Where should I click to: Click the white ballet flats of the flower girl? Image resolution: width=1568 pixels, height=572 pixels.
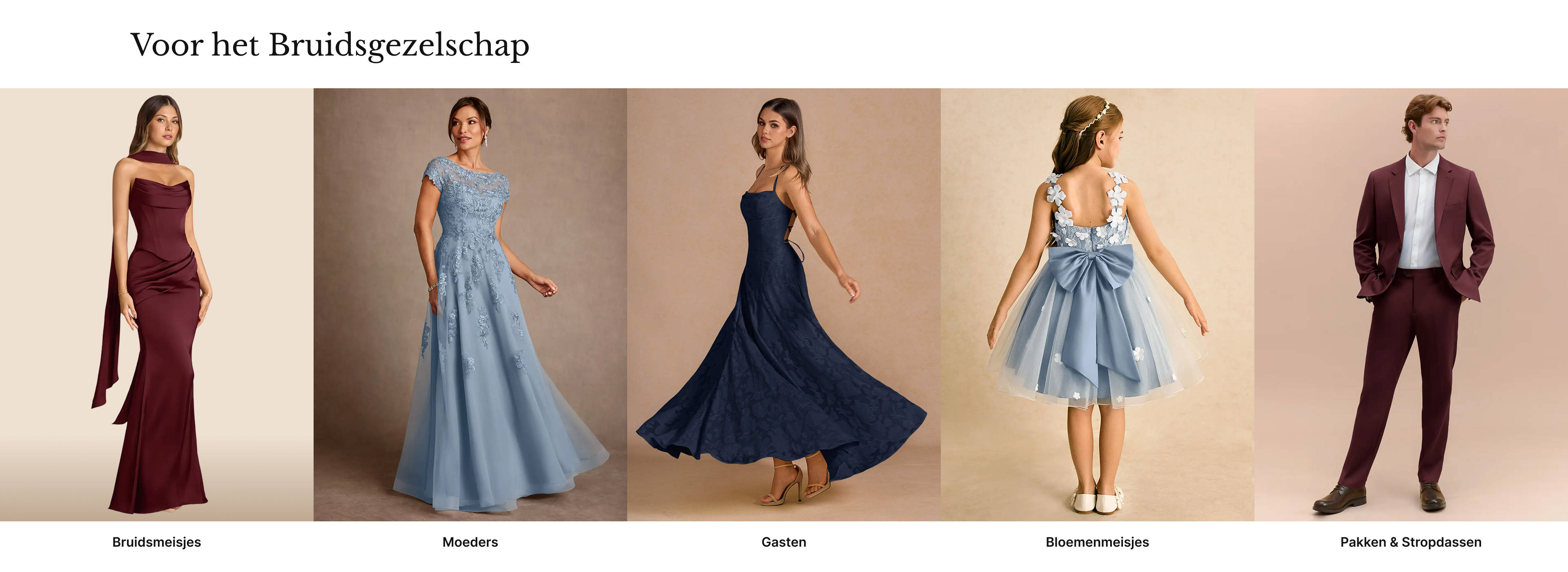1097,501
